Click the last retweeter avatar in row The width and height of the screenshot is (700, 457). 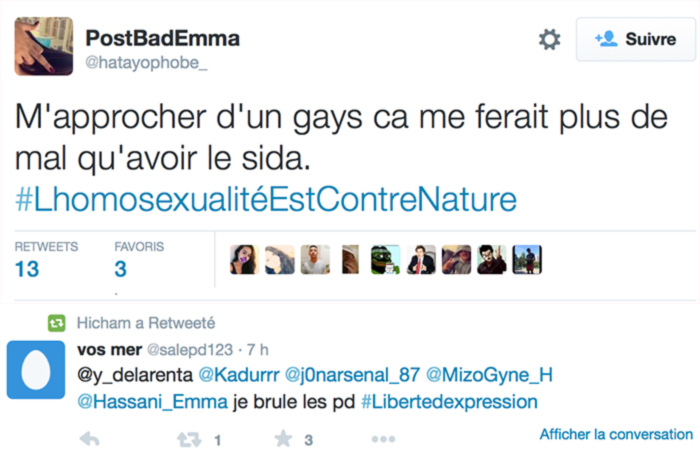point(527,259)
